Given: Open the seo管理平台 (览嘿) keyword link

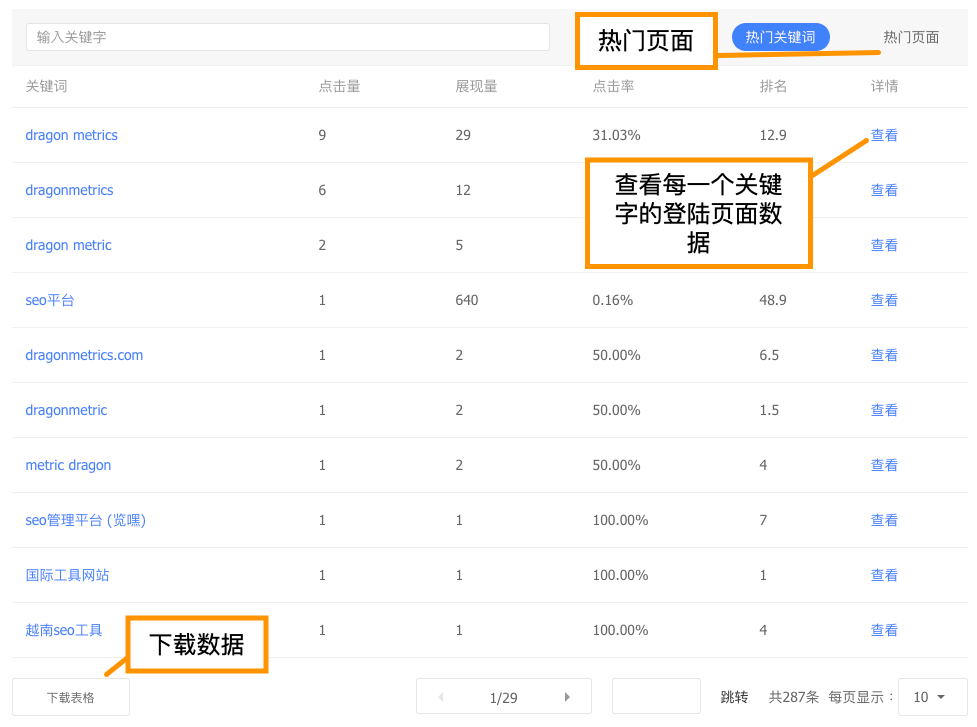Looking at the screenshot, I should [85, 520].
